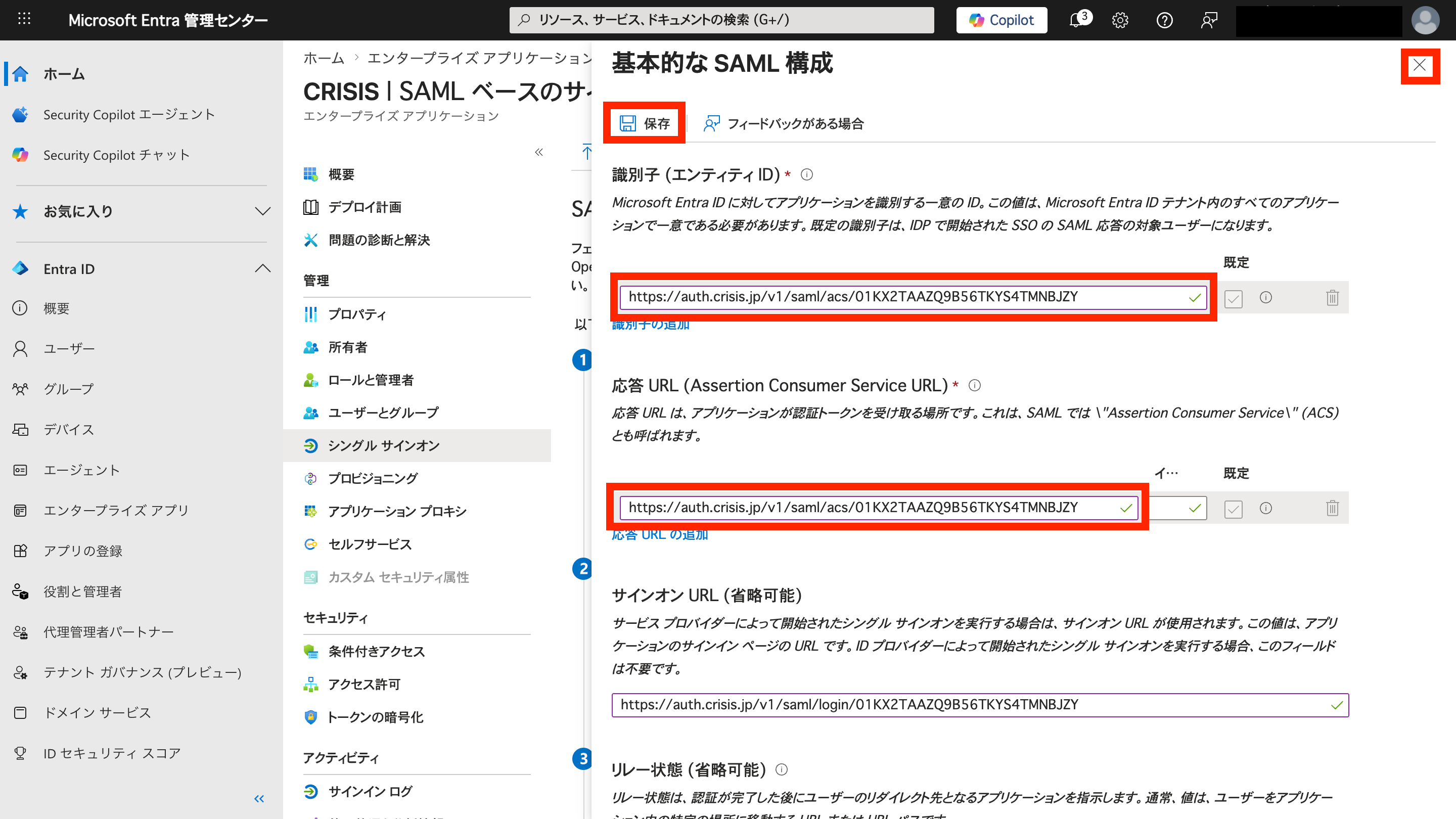The image size is (1456, 819).
Task: Click the エージェント sidebar icon
Action: click(x=20, y=470)
